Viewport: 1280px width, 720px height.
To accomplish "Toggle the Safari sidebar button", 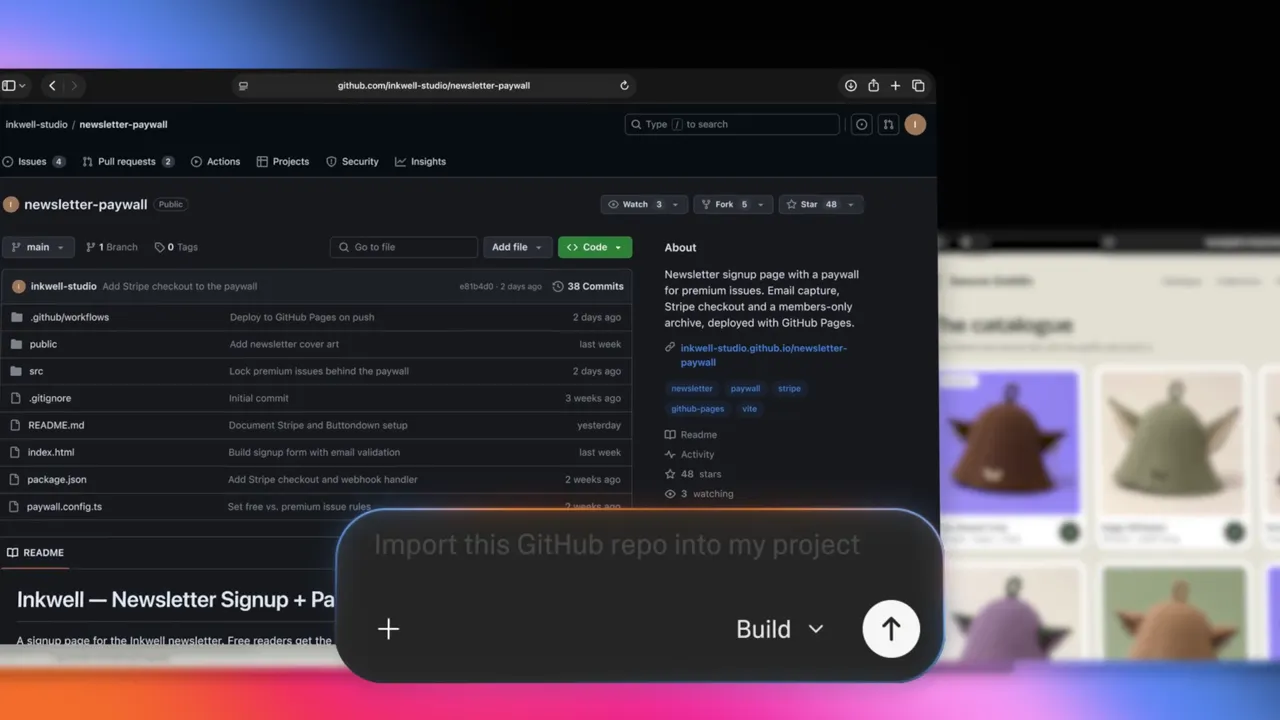I will (x=9, y=86).
